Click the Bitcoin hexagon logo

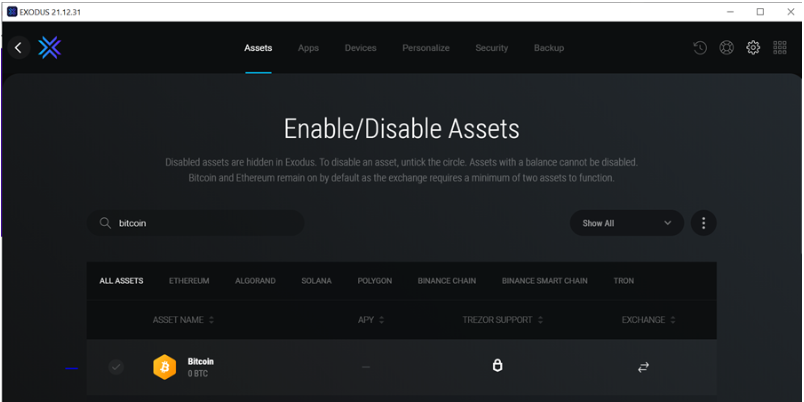point(165,367)
